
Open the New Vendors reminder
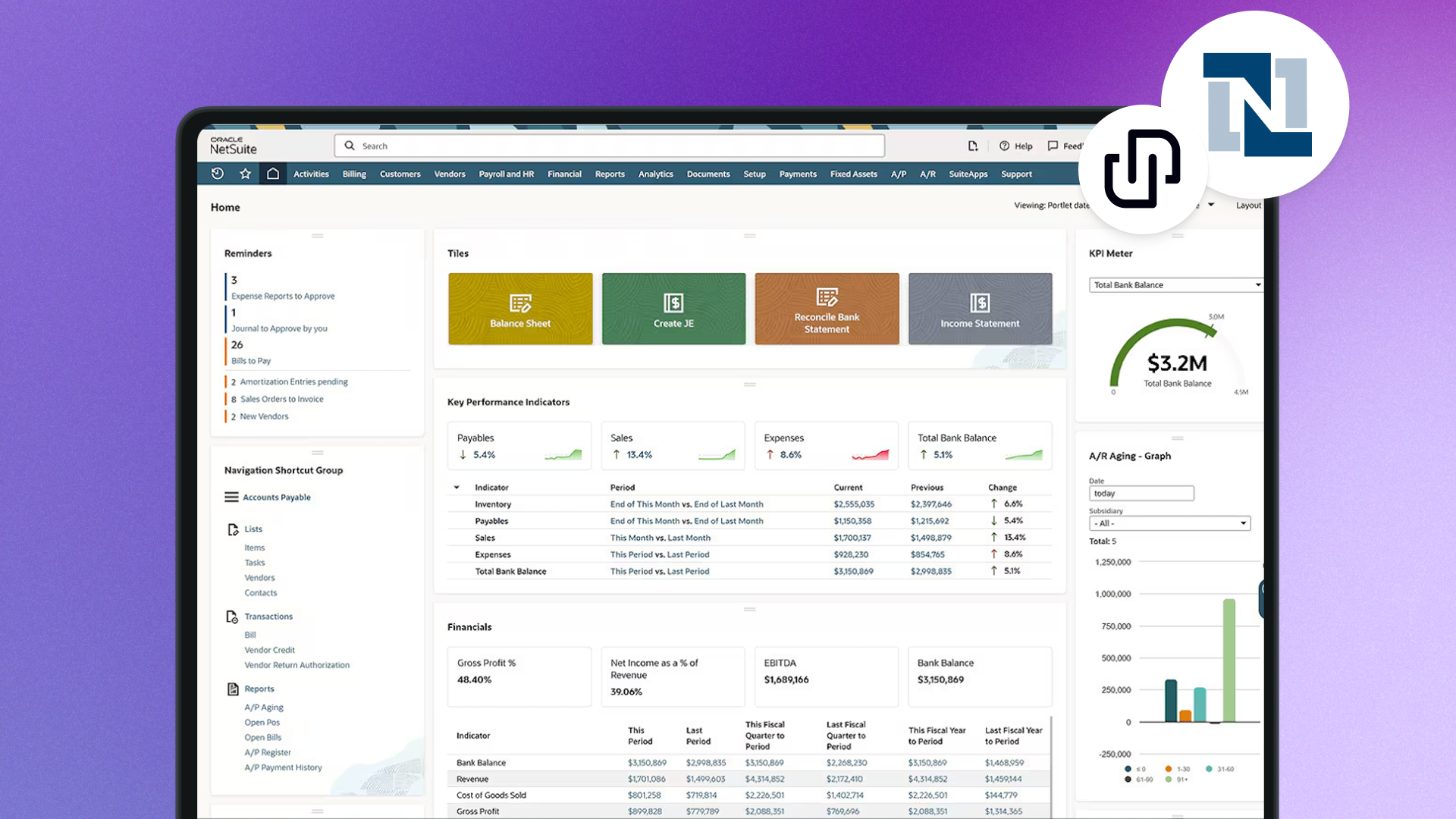264,416
